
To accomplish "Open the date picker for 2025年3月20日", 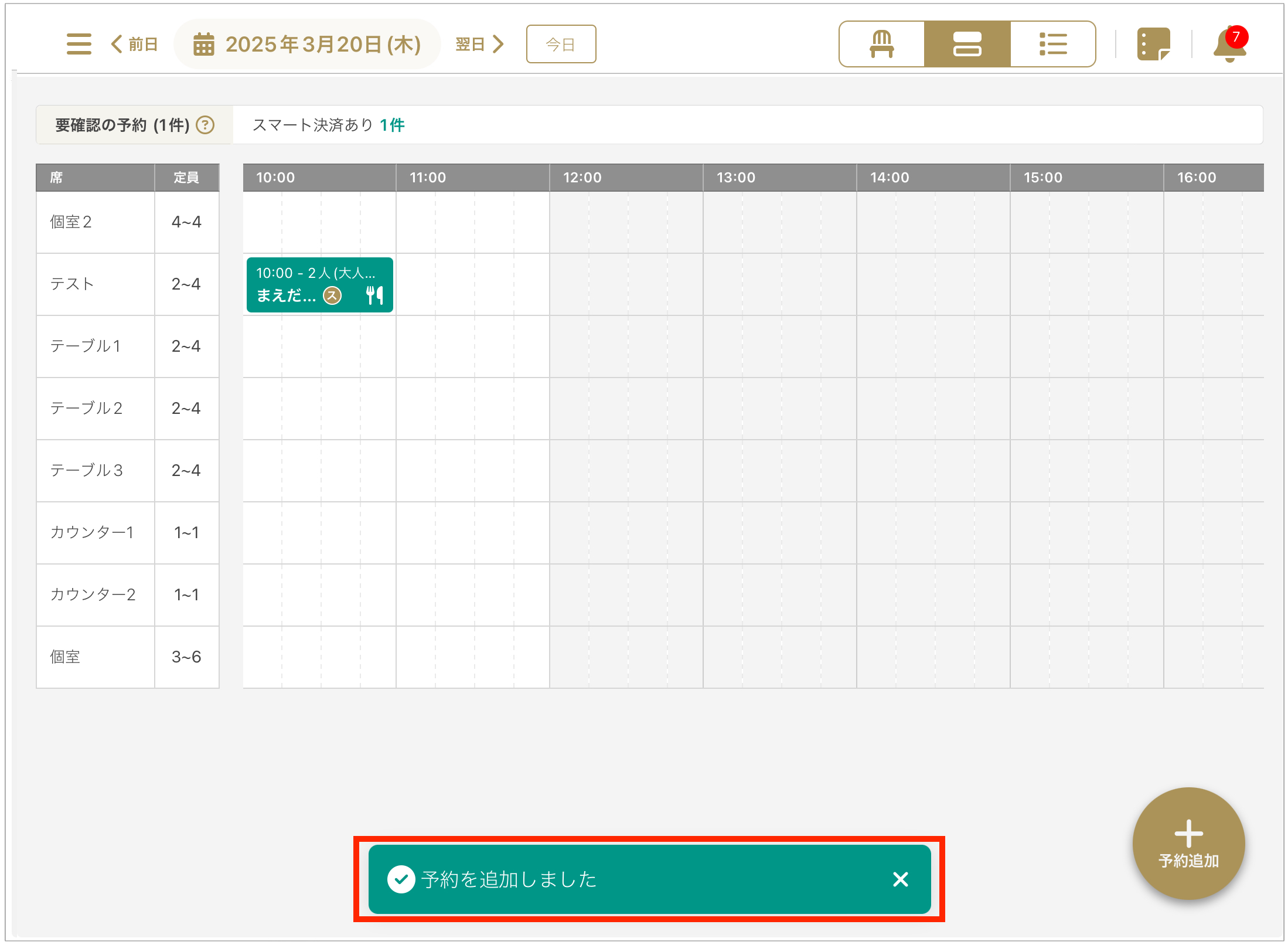I will [x=307, y=44].
